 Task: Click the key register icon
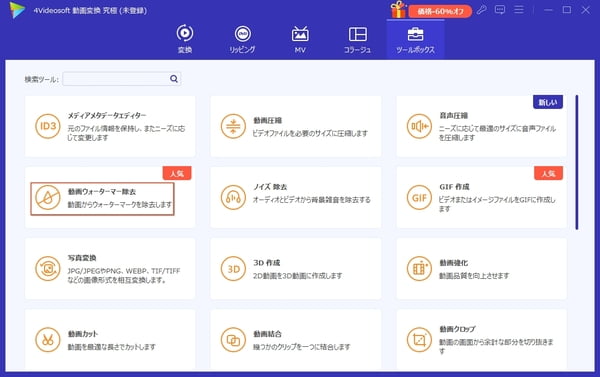pos(481,10)
